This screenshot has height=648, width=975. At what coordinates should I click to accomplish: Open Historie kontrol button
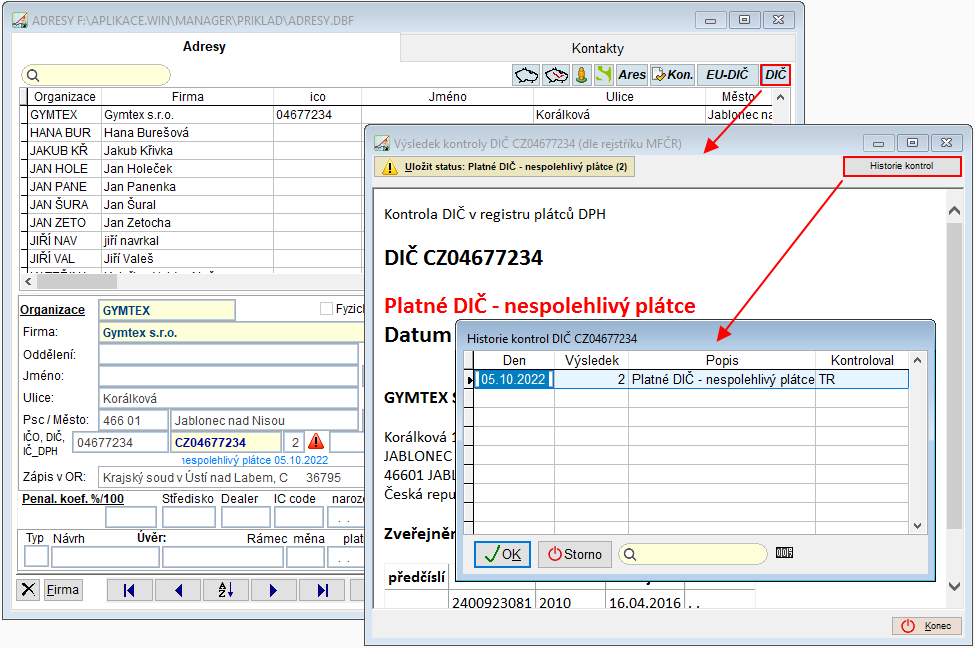pyautogui.click(x=902, y=166)
